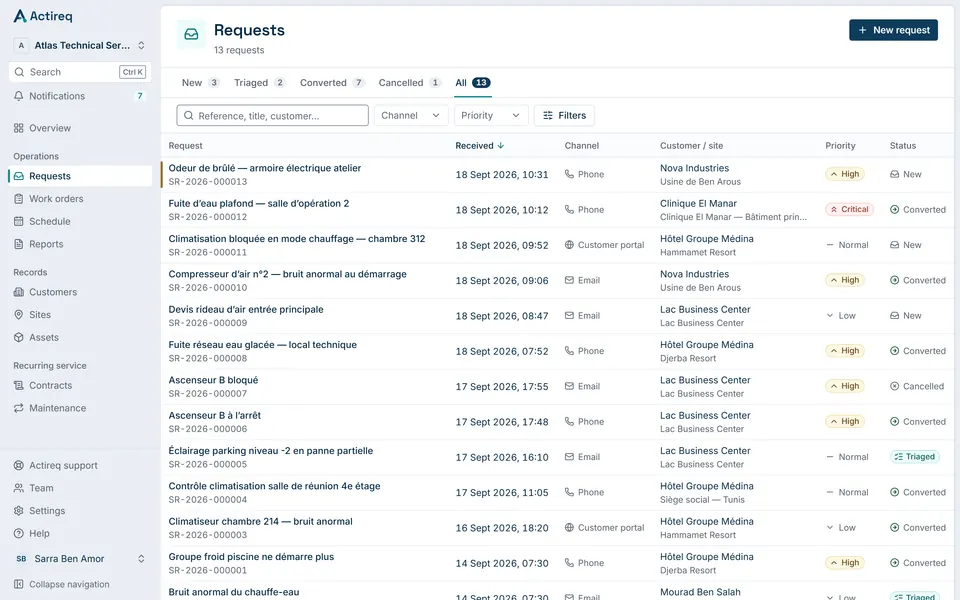Click the magnifier icon in sidebar Search

click(x=20, y=72)
